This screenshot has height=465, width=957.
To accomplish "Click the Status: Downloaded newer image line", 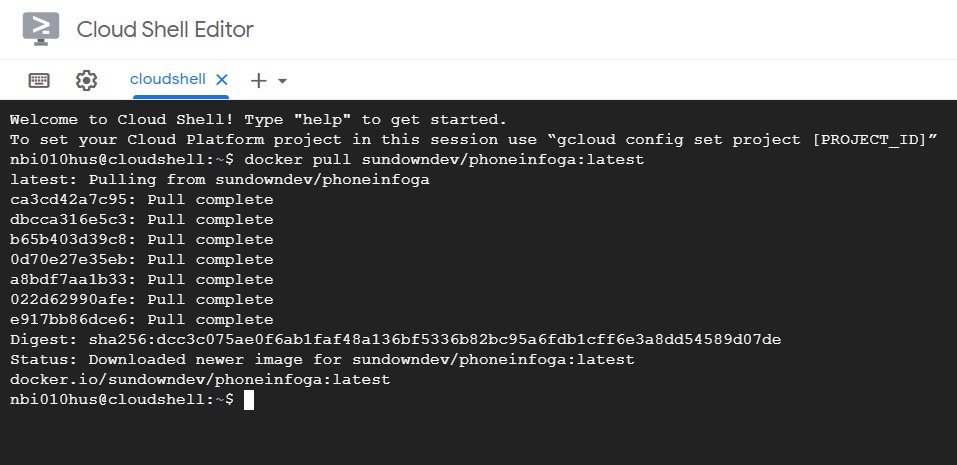I will point(322,360).
